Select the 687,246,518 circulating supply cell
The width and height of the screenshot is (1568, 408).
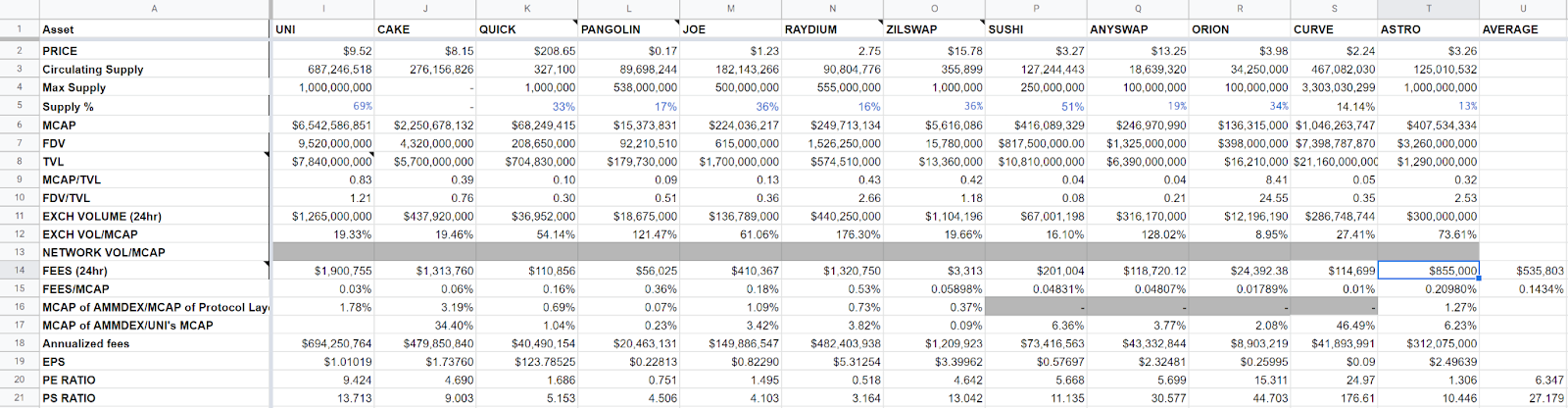click(322, 70)
